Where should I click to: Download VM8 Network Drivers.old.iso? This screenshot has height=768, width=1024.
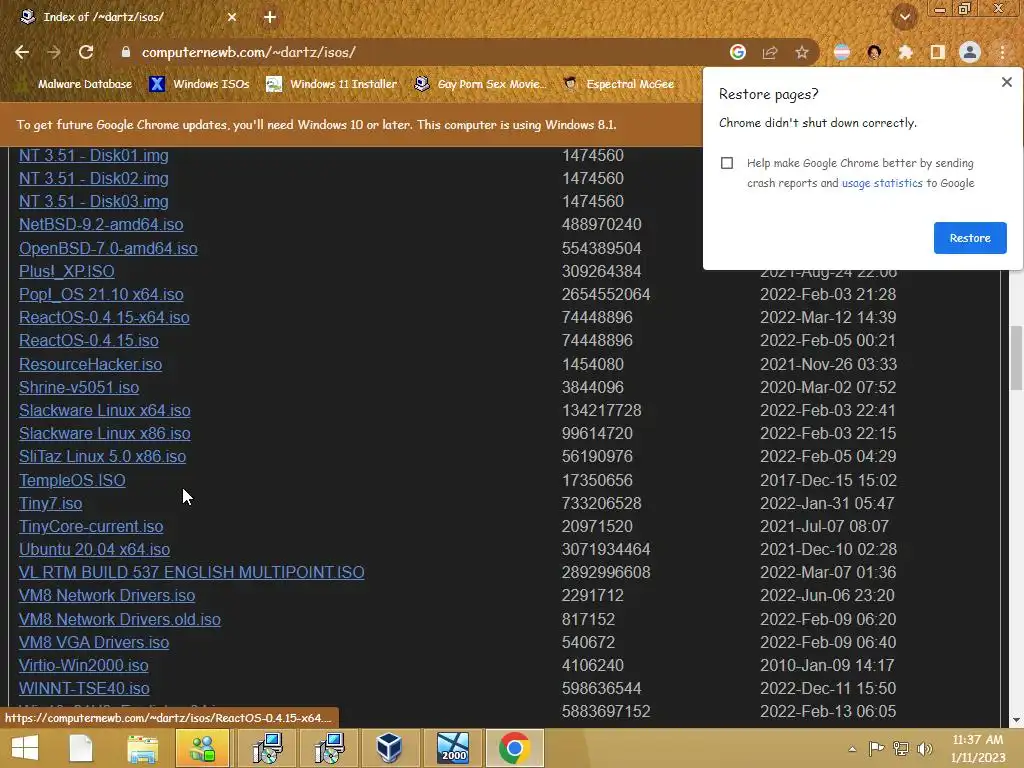120,619
